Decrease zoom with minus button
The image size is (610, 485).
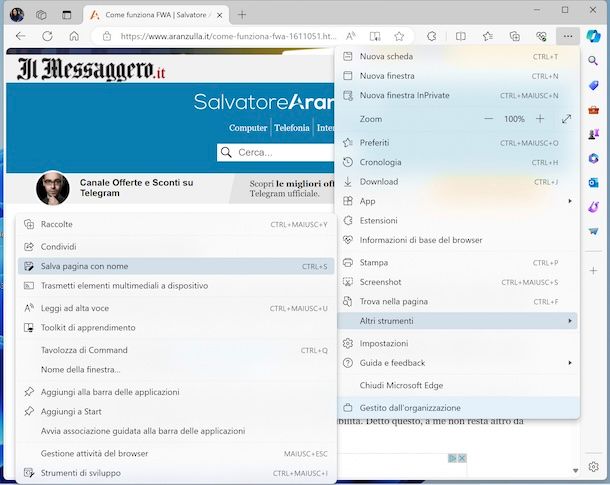point(489,119)
